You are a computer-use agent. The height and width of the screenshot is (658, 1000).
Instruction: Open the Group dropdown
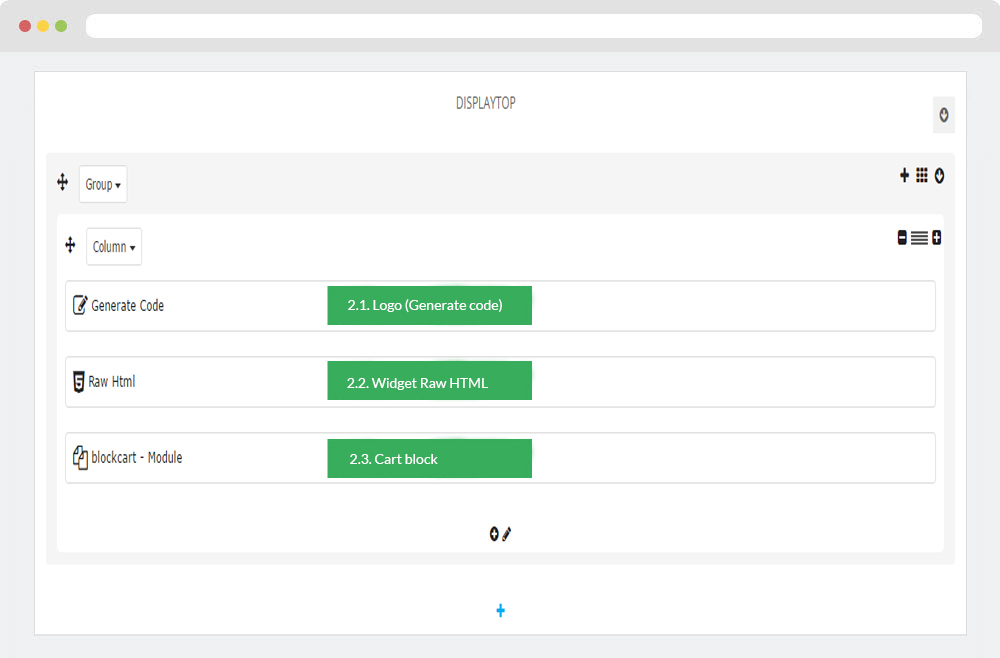coord(103,184)
